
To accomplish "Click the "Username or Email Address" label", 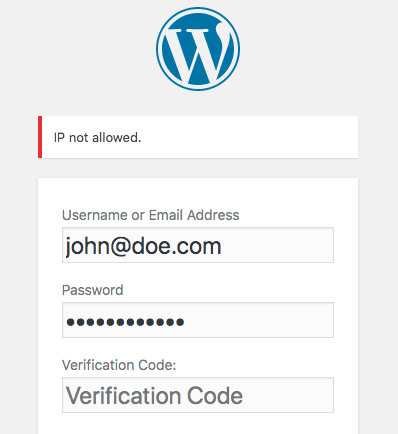I will point(151,215).
